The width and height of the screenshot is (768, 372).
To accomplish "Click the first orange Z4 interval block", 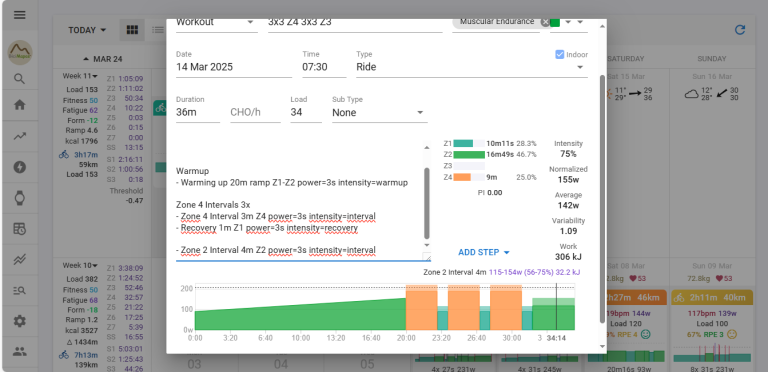I will coord(421,307).
